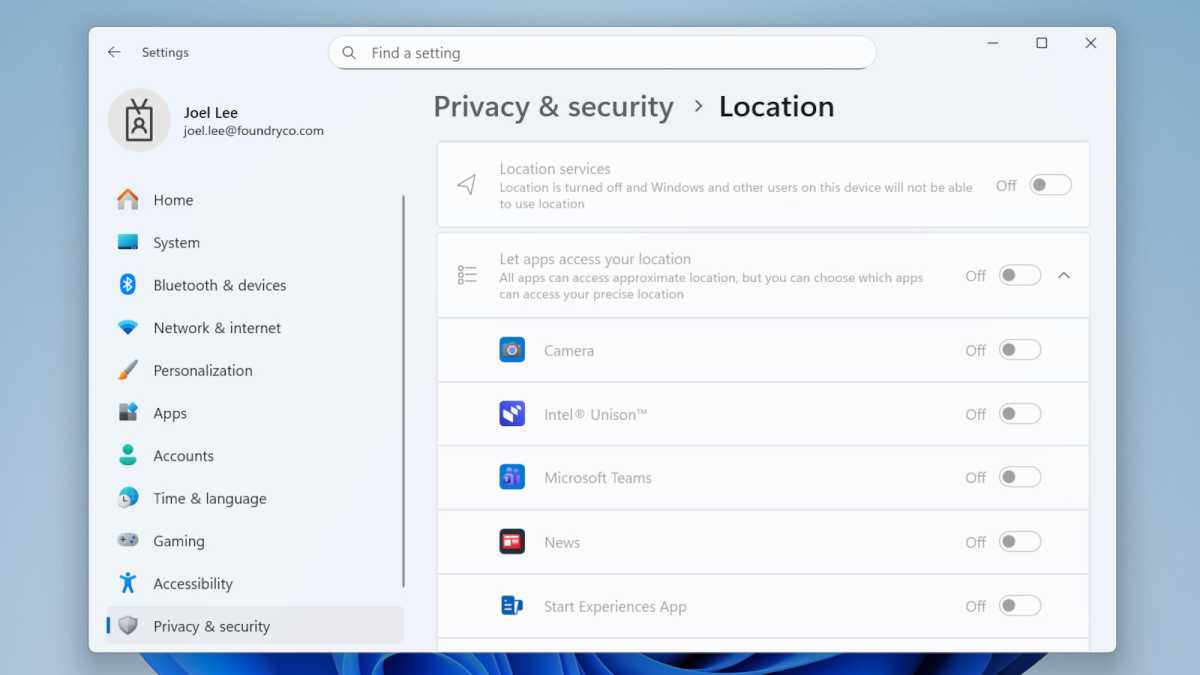Click the Find a setting search field
The height and width of the screenshot is (675, 1200).
coord(601,52)
